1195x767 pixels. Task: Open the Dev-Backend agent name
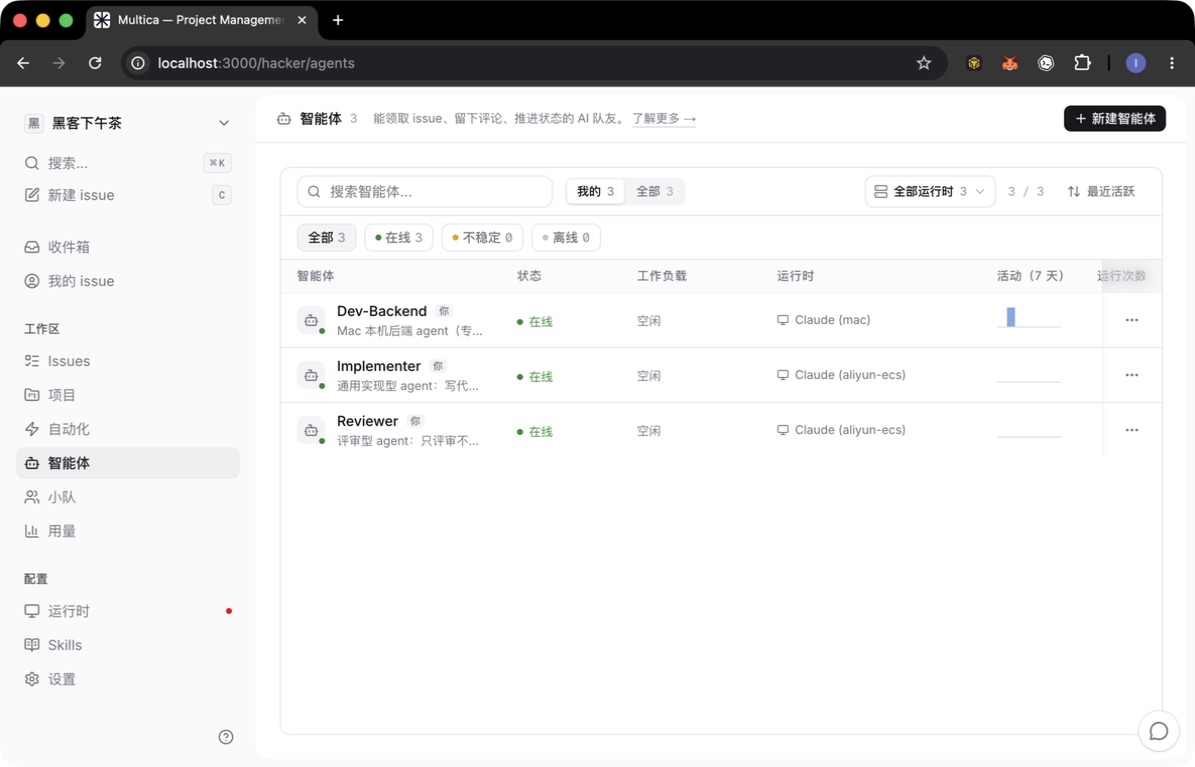point(382,311)
